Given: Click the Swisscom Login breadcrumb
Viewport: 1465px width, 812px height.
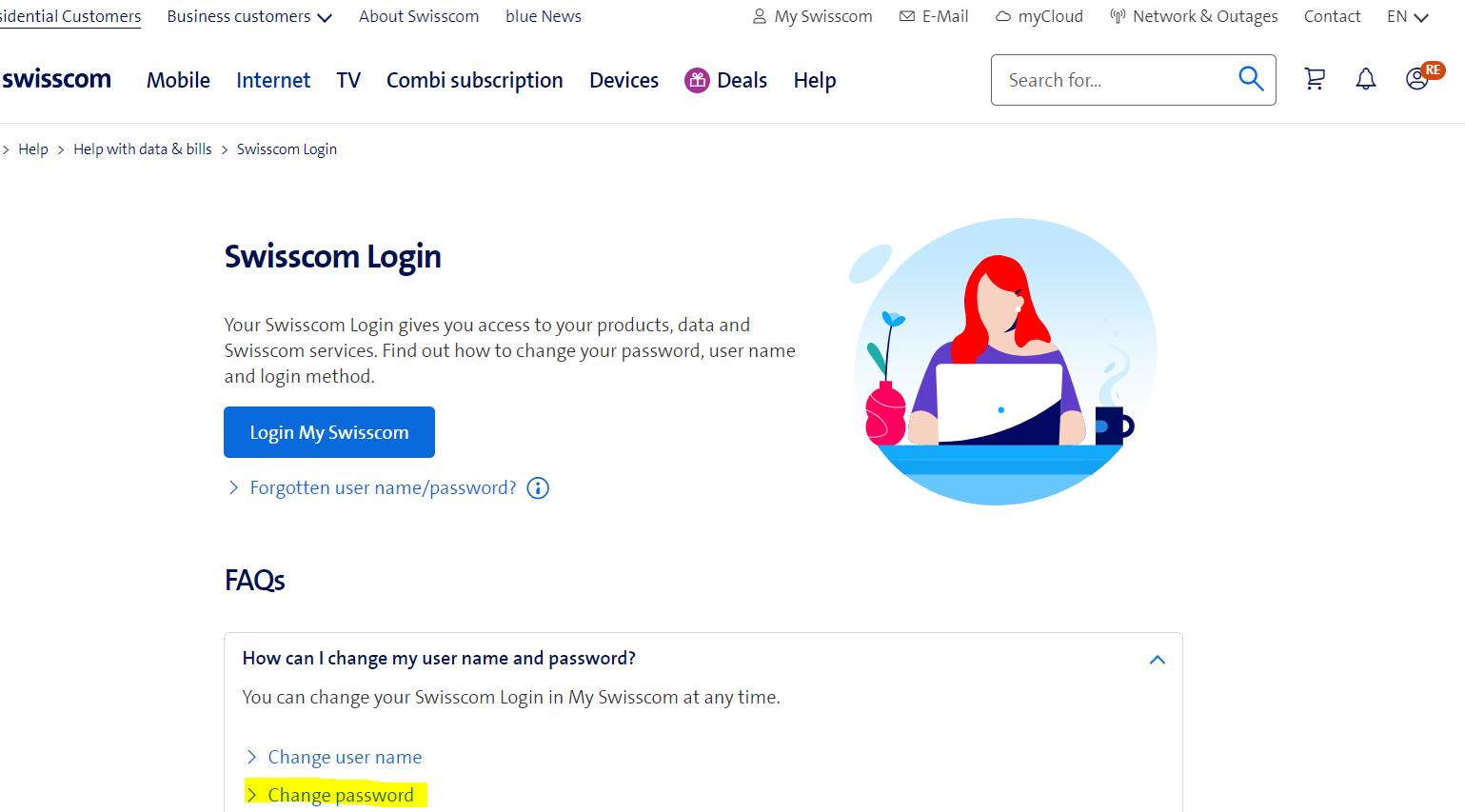Looking at the screenshot, I should pos(287,149).
